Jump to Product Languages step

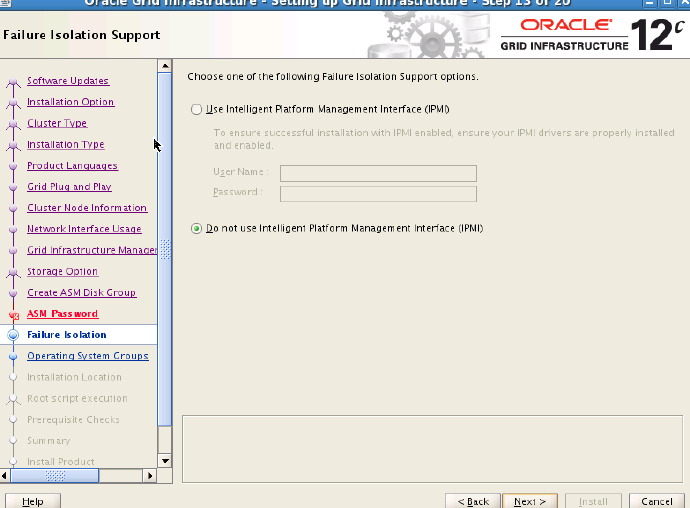tap(72, 166)
